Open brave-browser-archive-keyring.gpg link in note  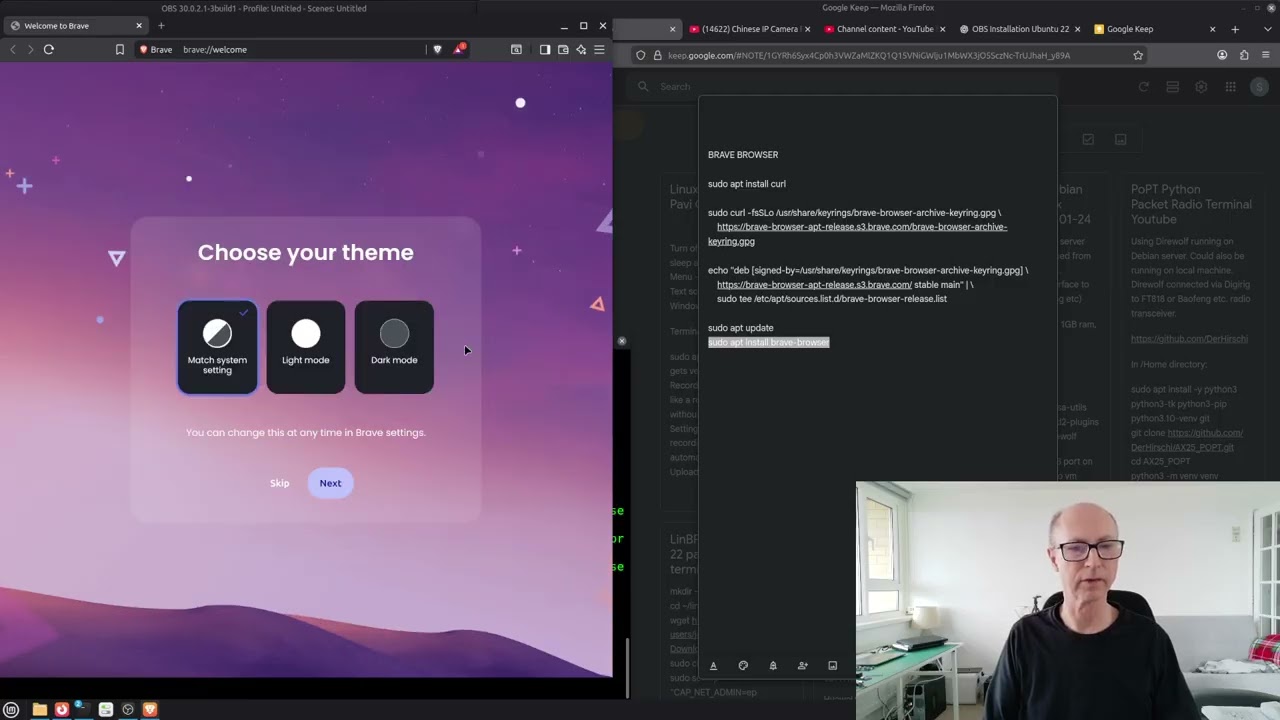(x=857, y=234)
